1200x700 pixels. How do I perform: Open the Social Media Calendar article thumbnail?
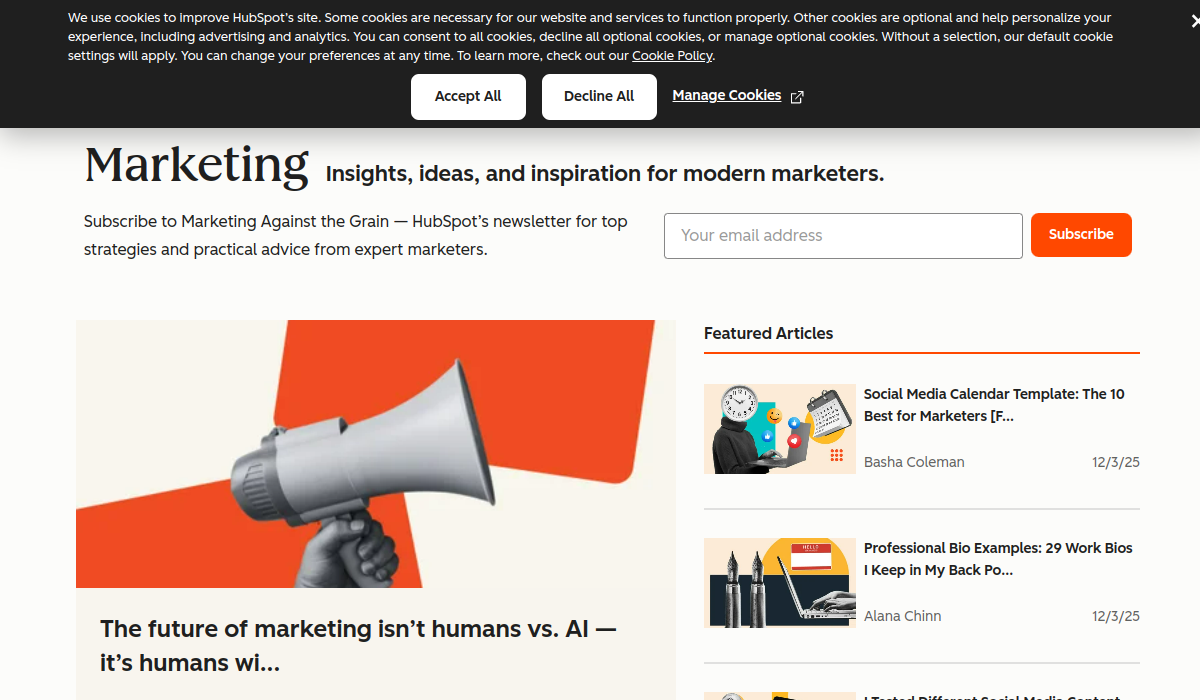(780, 429)
